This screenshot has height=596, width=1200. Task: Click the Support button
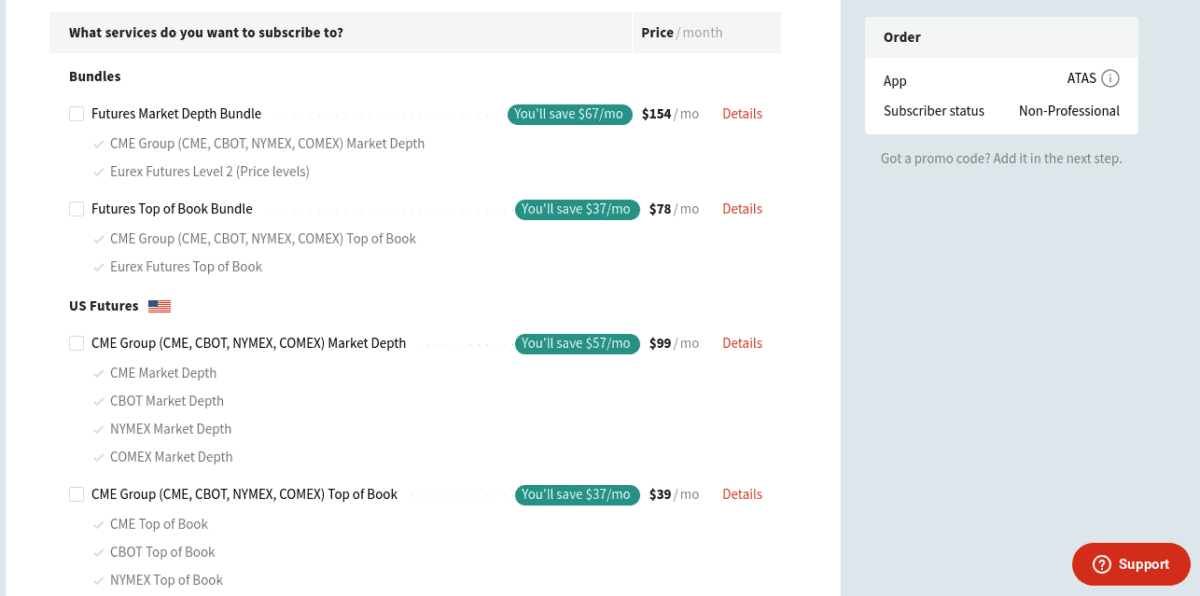tap(1131, 564)
